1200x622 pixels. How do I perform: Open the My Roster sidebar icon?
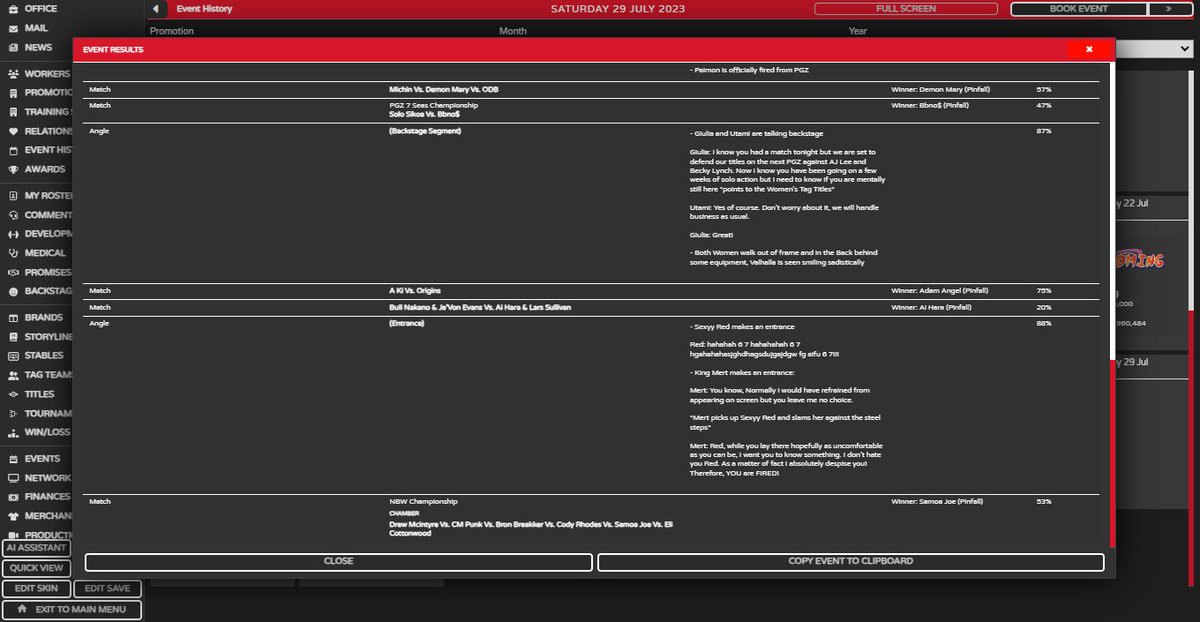point(14,196)
